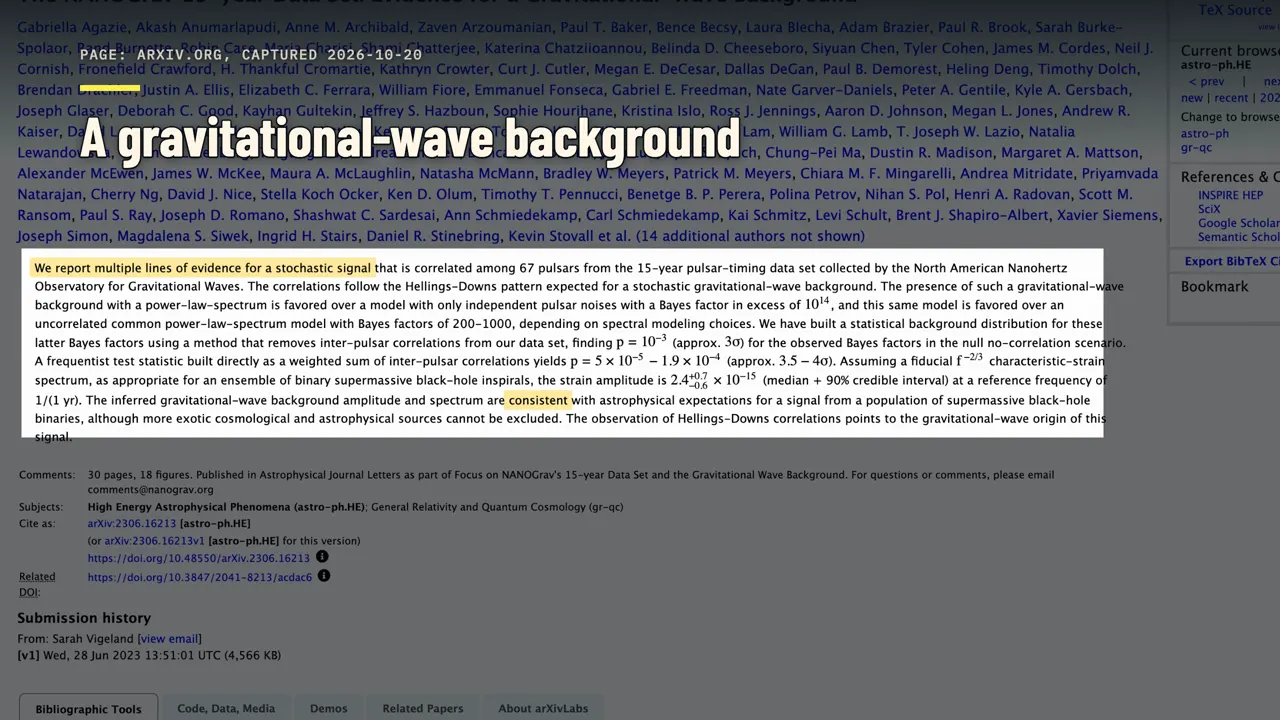The image size is (1280, 720).
Task: Open the Code, Data, Media tab
Action: click(226, 708)
